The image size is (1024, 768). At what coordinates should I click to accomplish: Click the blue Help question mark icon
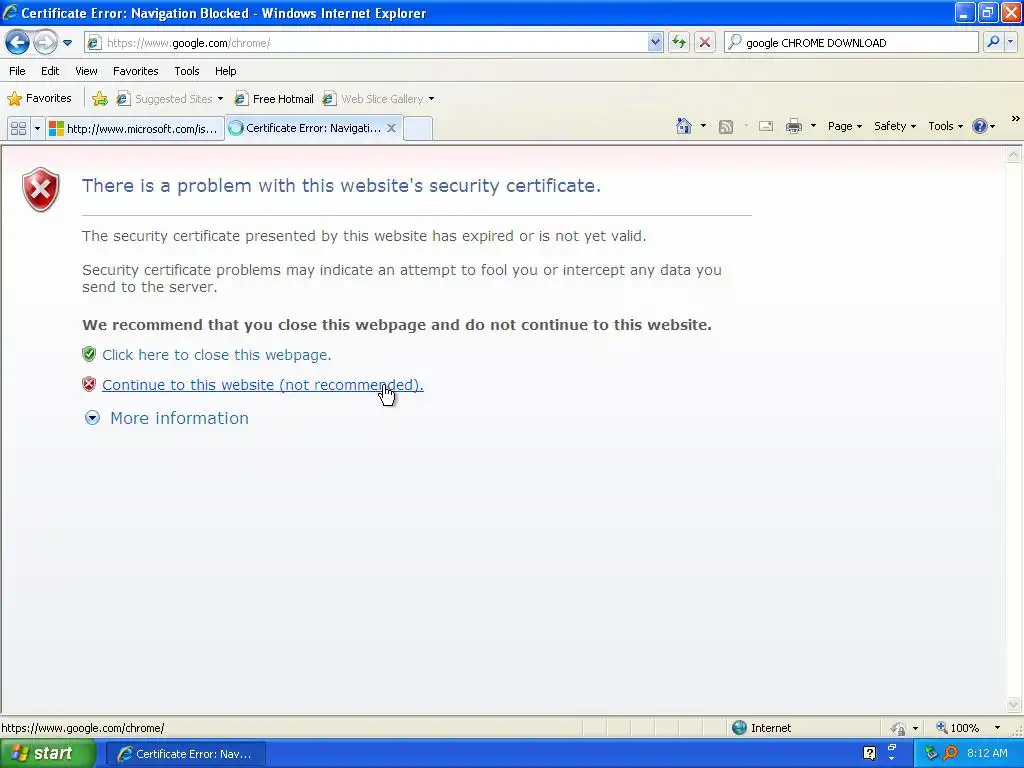pos(980,126)
